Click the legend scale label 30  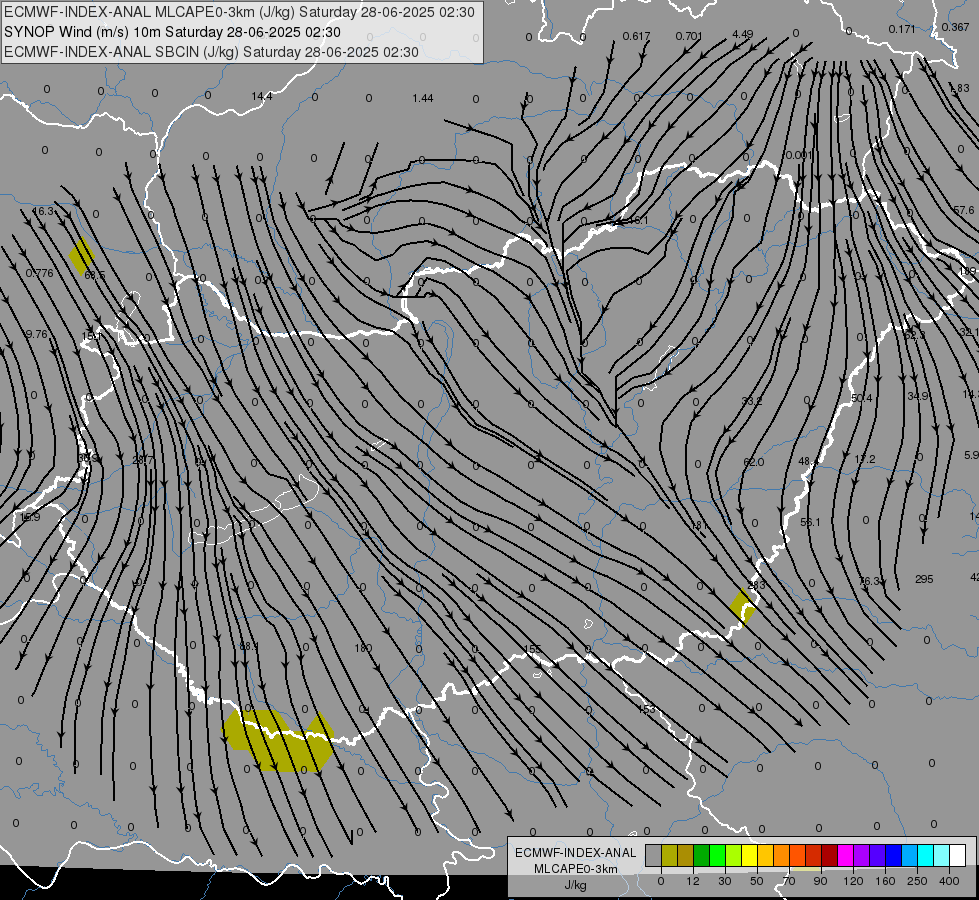pyautogui.click(x=724, y=881)
